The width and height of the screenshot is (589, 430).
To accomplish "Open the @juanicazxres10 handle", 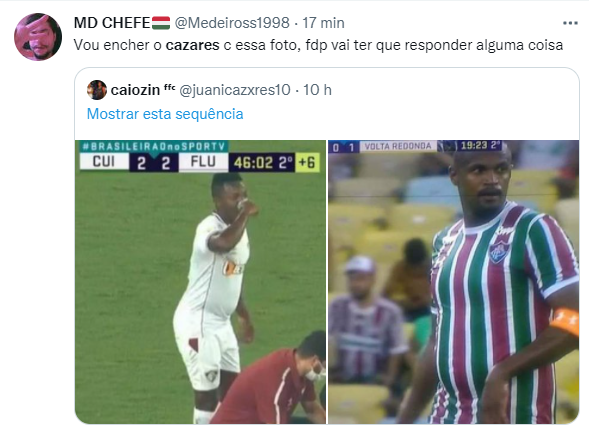I will [235, 90].
